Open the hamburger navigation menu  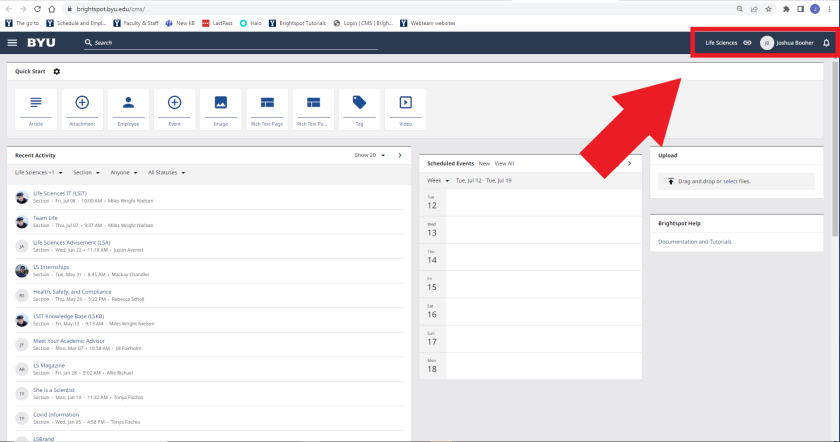[12, 43]
